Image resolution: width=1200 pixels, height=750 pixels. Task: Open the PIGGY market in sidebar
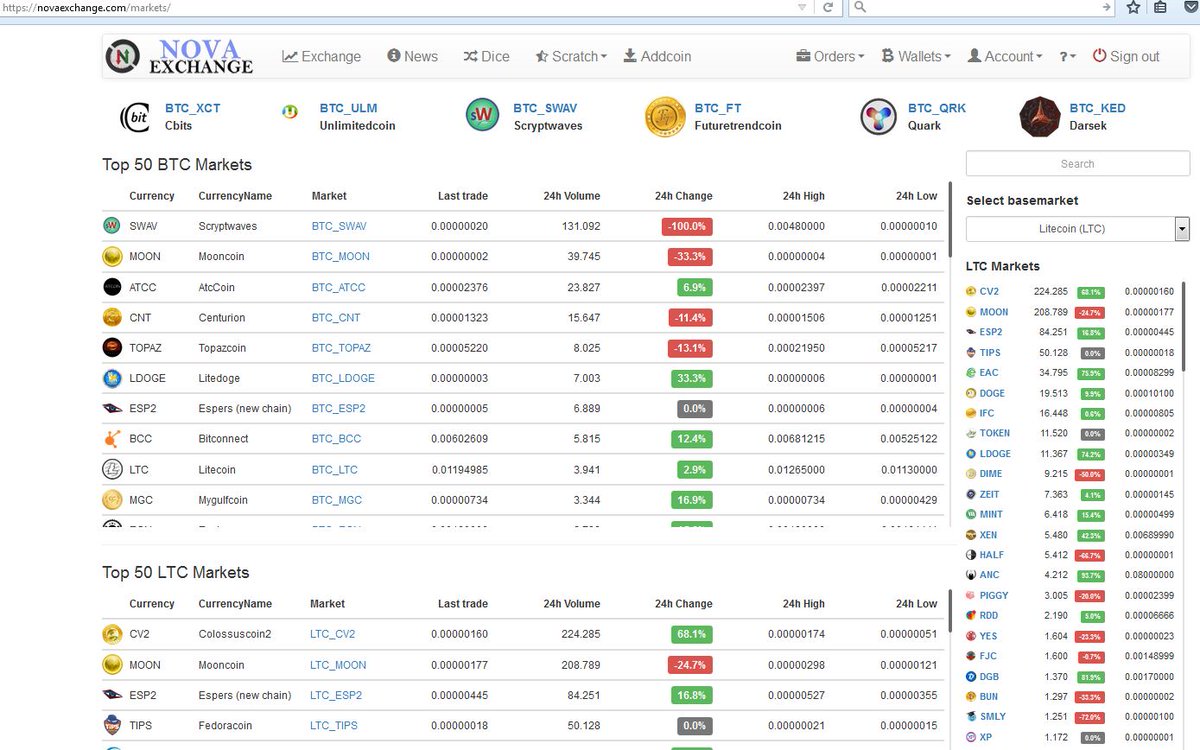point(994,595)
